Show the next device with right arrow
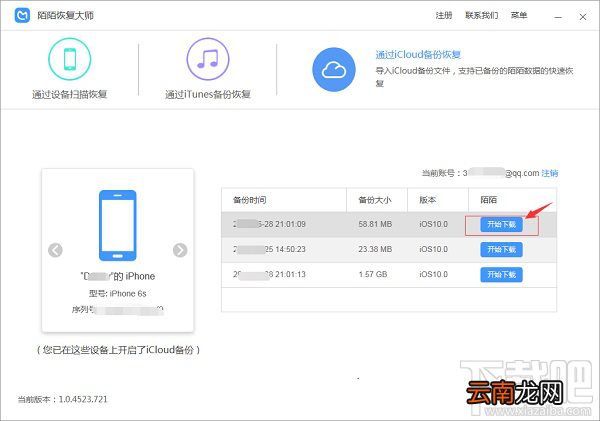 pos(180,250)
